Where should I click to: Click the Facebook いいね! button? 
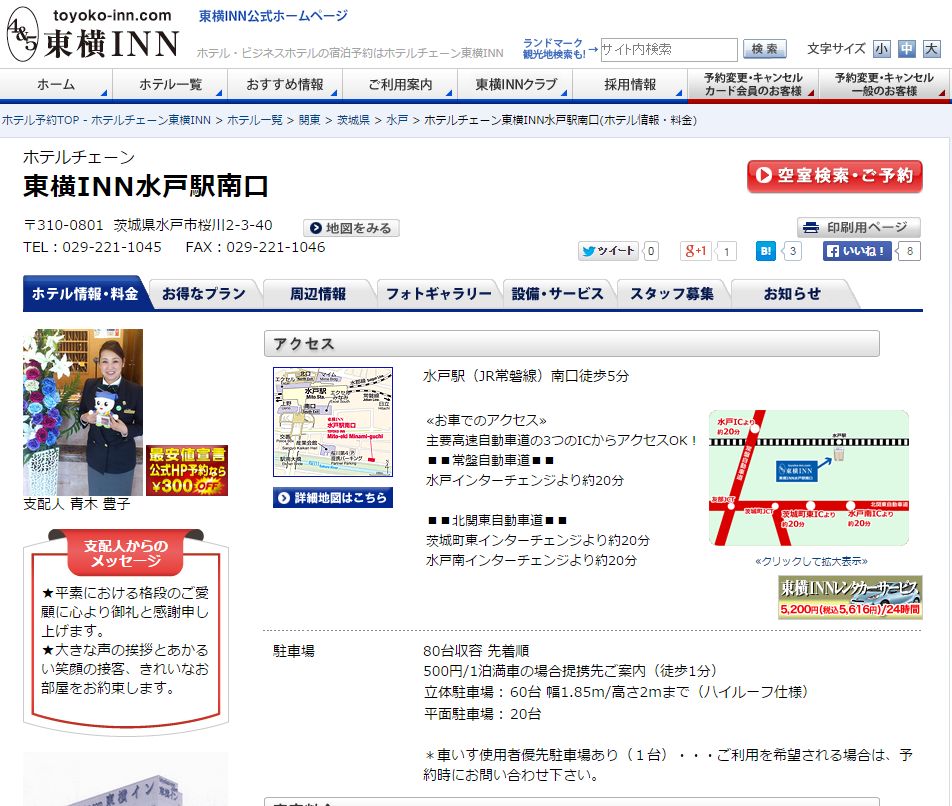(x=857, y=251)
